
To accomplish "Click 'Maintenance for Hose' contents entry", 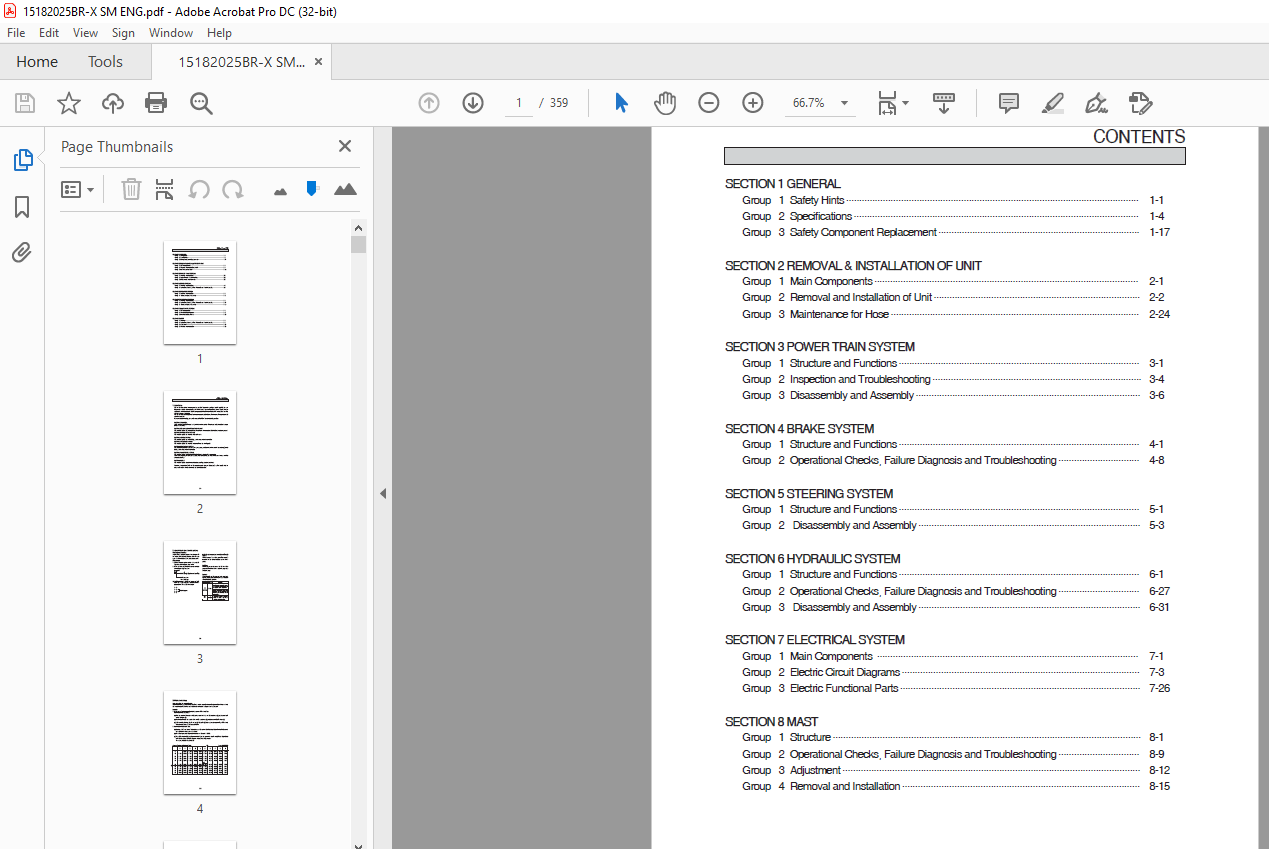I will (839, 314).
